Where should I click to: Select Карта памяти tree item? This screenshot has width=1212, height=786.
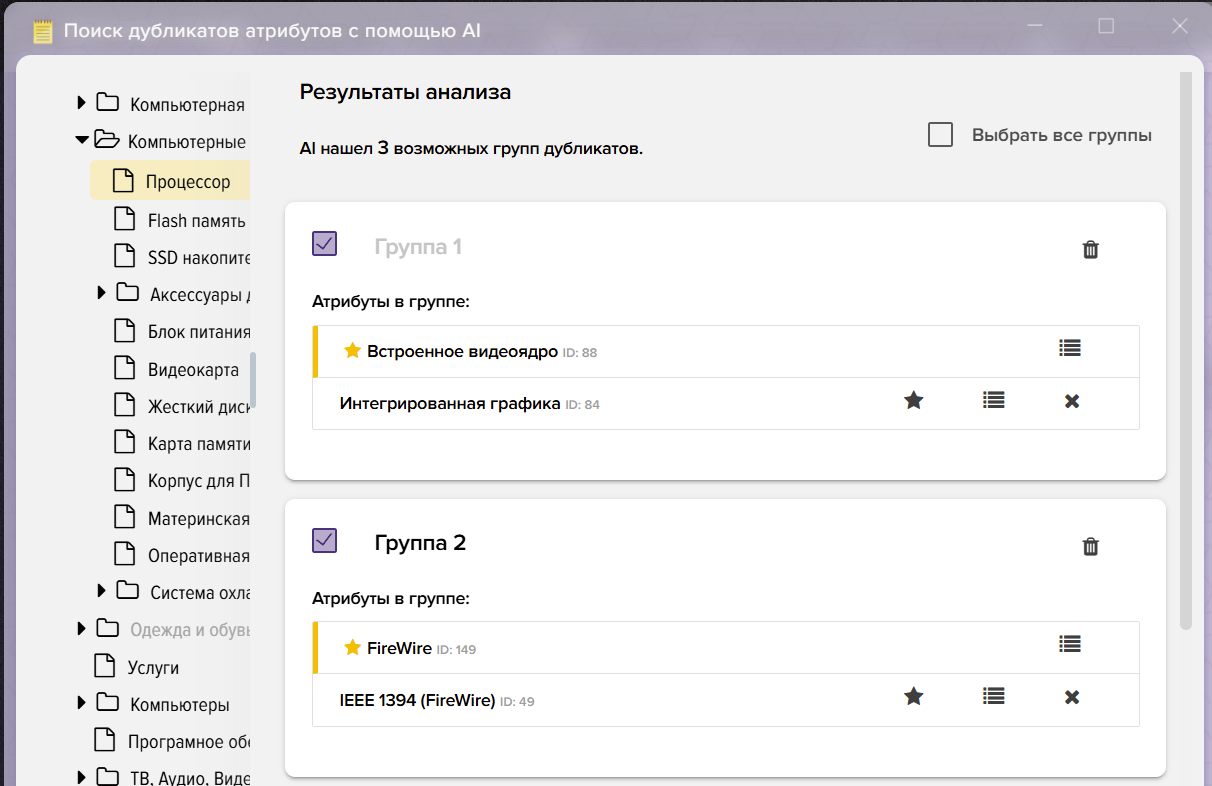(199, 444)
